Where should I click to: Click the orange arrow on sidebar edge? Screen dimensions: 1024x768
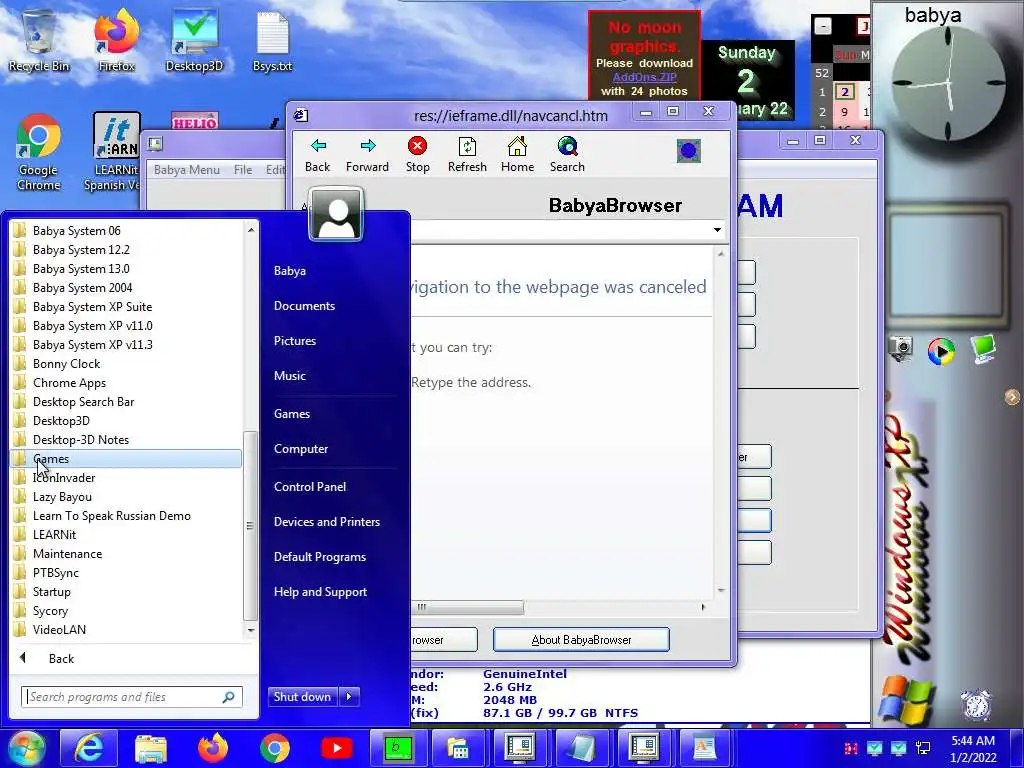(1012, 396)
